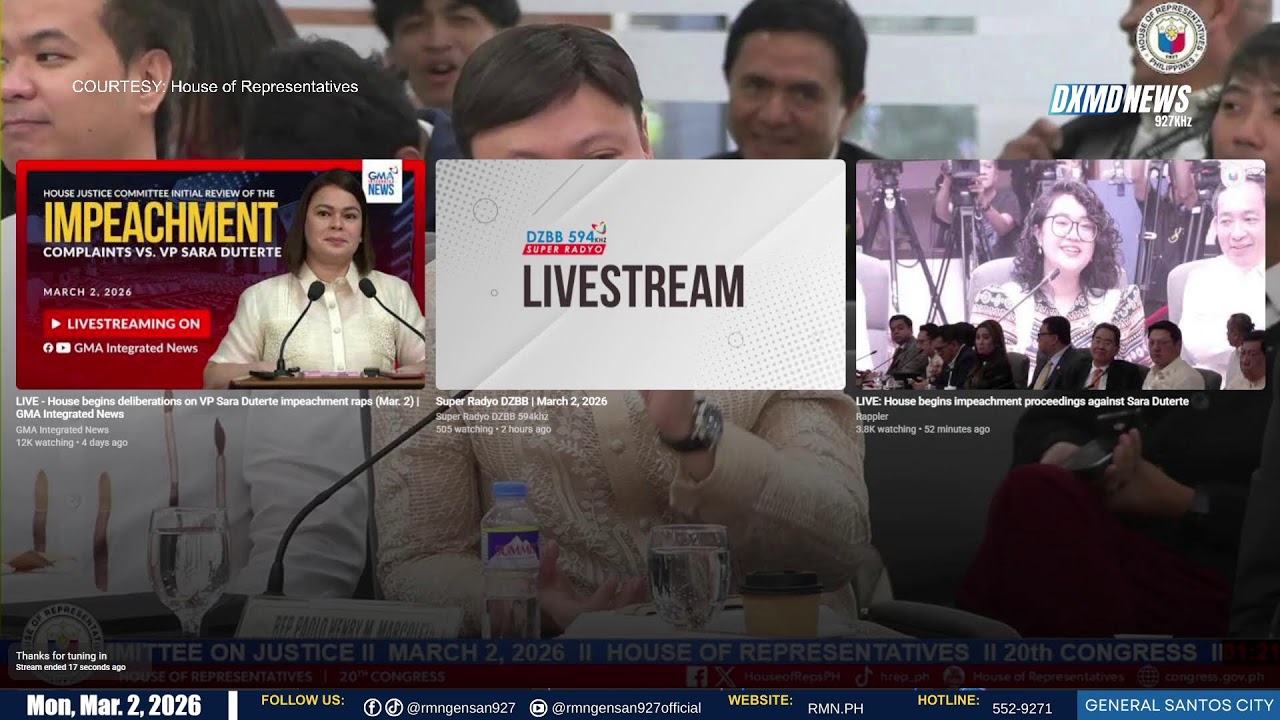Click title 'LIVE: House begins impeachment proceedings against Sara Duterte'
The width and height of the screenshot is (1280, 720).
coord(1022,401)
